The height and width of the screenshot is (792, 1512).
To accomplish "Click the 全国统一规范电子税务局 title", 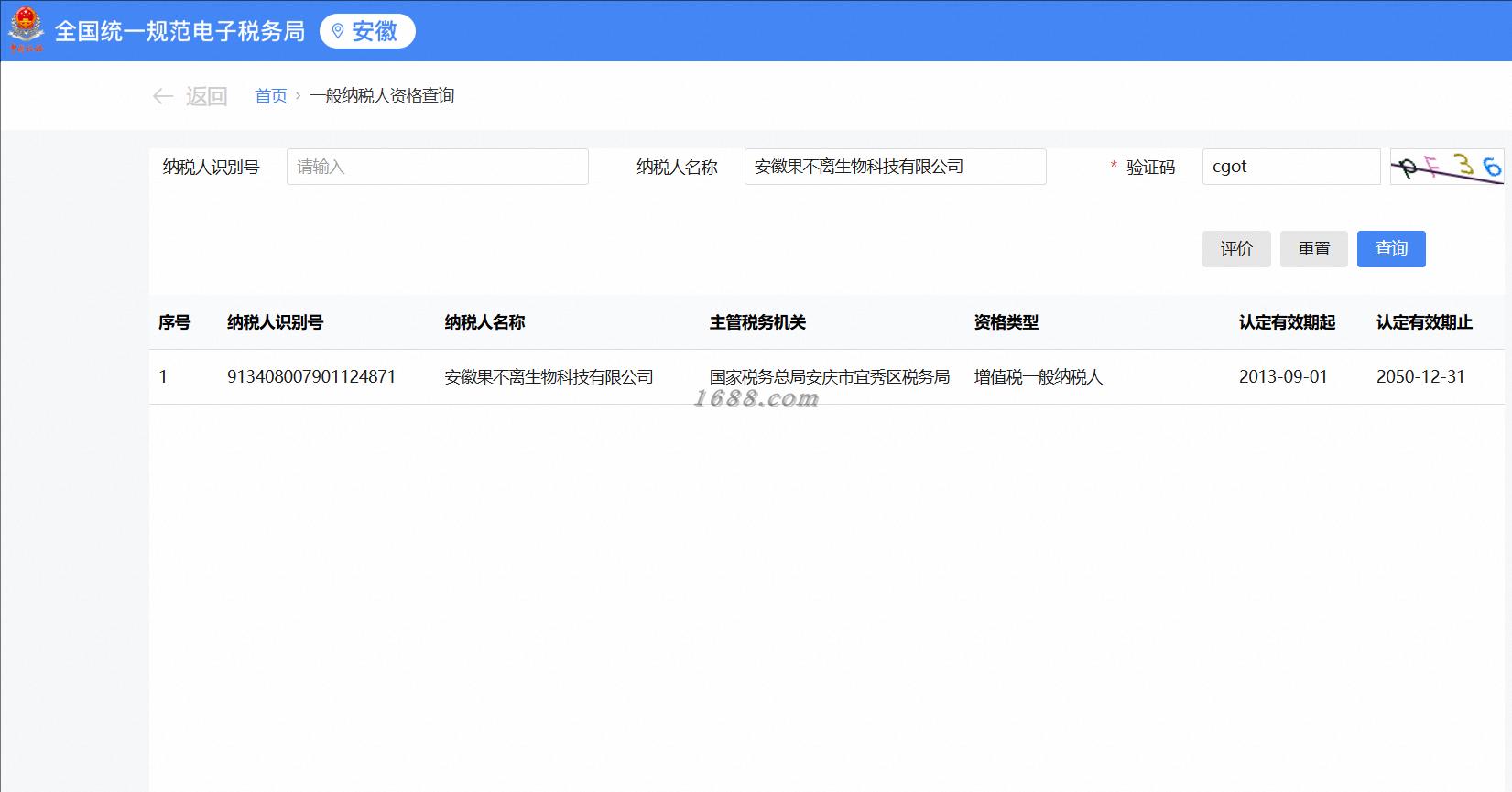I will pos(179,31).
